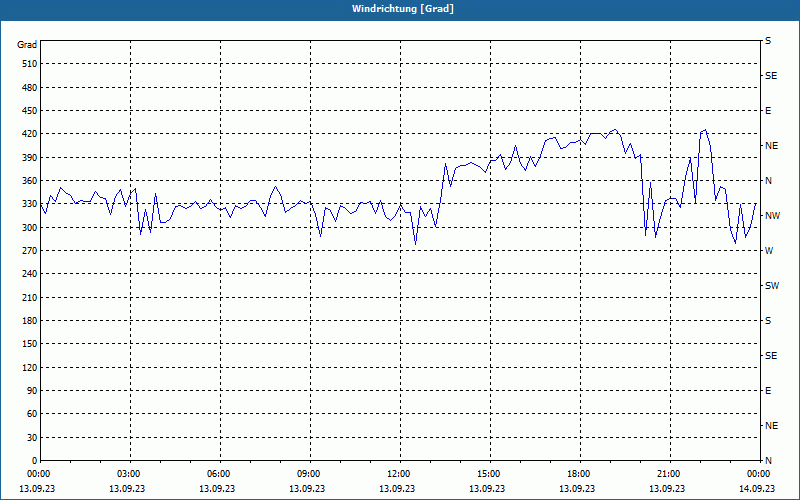The image size is (800, 500).
Task: Select the E compass label on 450 gridline
Action: click(768, 111)
